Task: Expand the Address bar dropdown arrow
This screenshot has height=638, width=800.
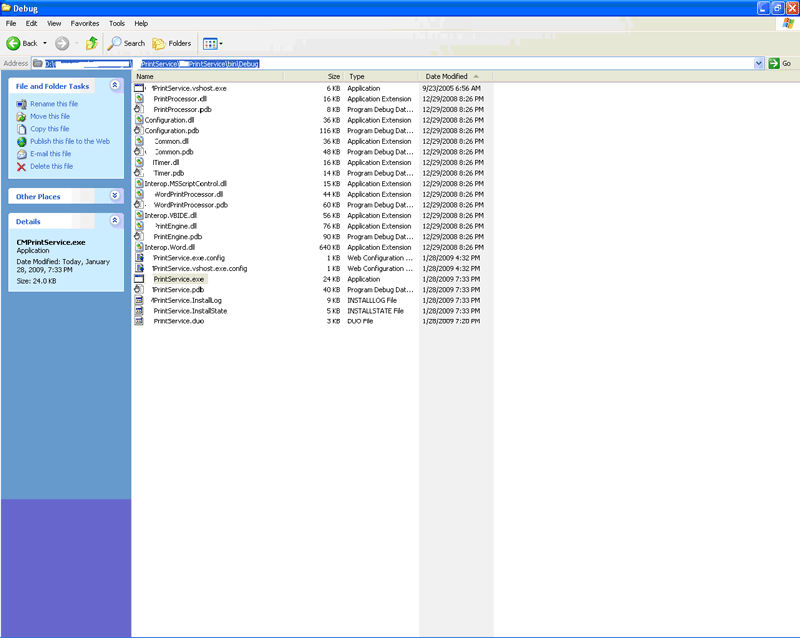Action: 759,63
